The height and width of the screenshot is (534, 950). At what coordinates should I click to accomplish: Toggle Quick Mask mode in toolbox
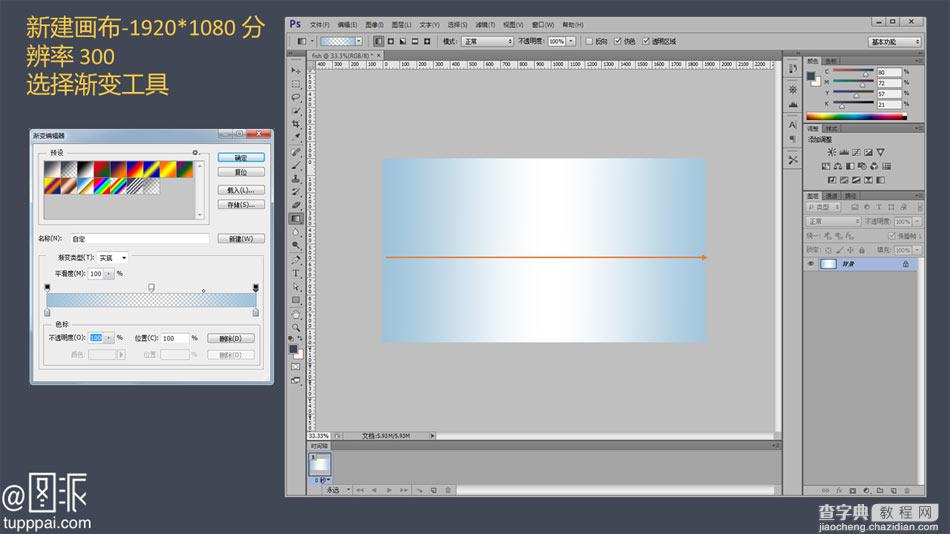296,367
